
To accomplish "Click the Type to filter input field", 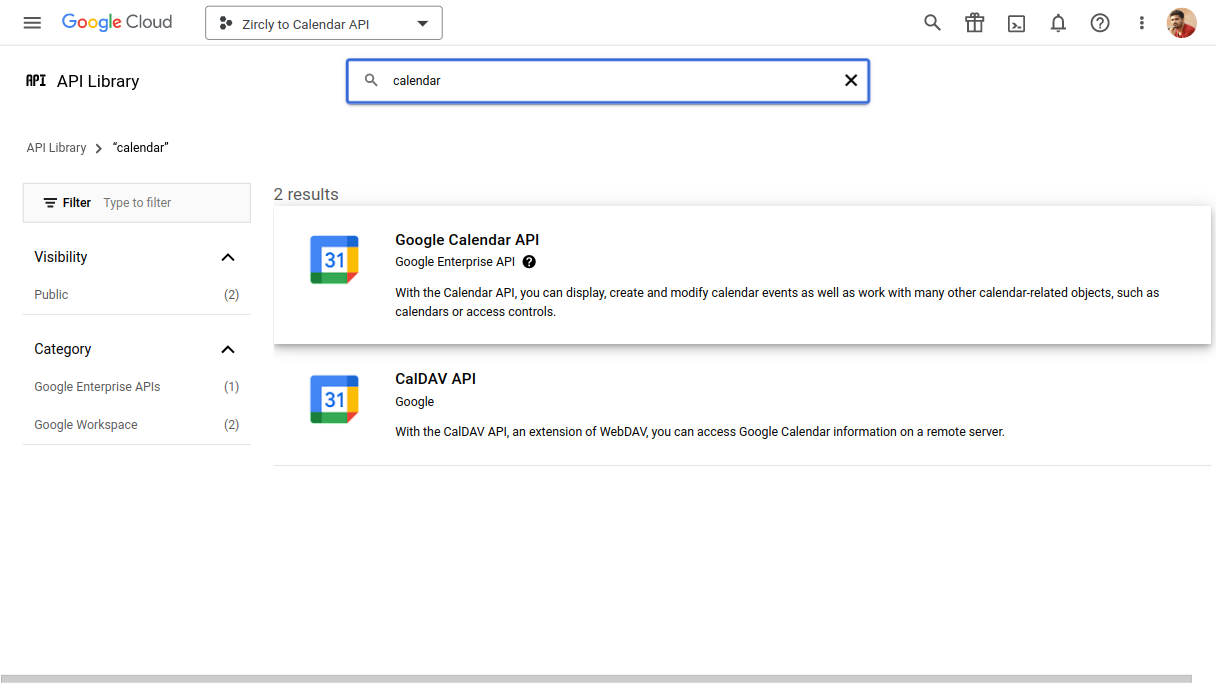I will (x=170, y=203).
